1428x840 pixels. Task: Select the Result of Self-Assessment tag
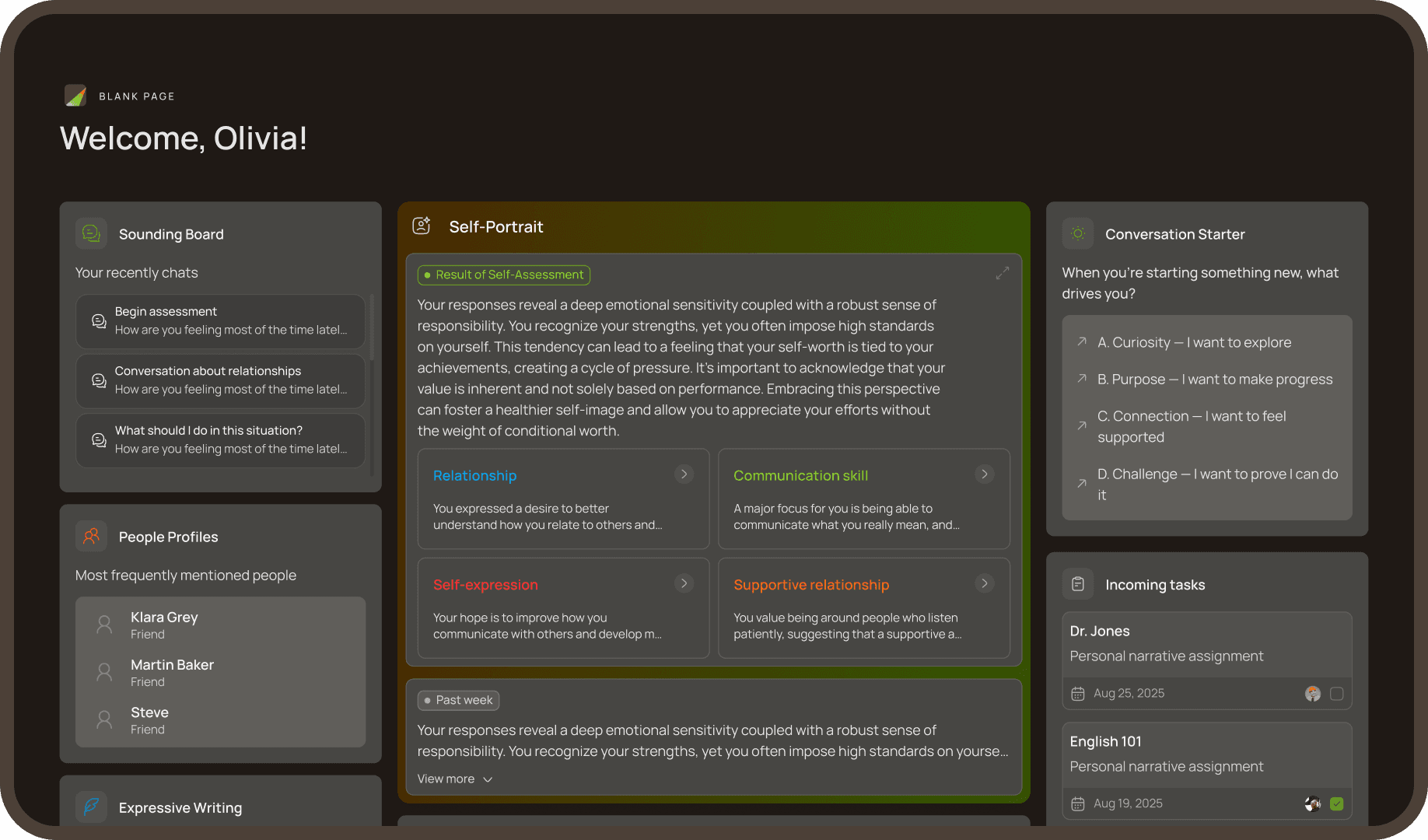tap(504, 275)
